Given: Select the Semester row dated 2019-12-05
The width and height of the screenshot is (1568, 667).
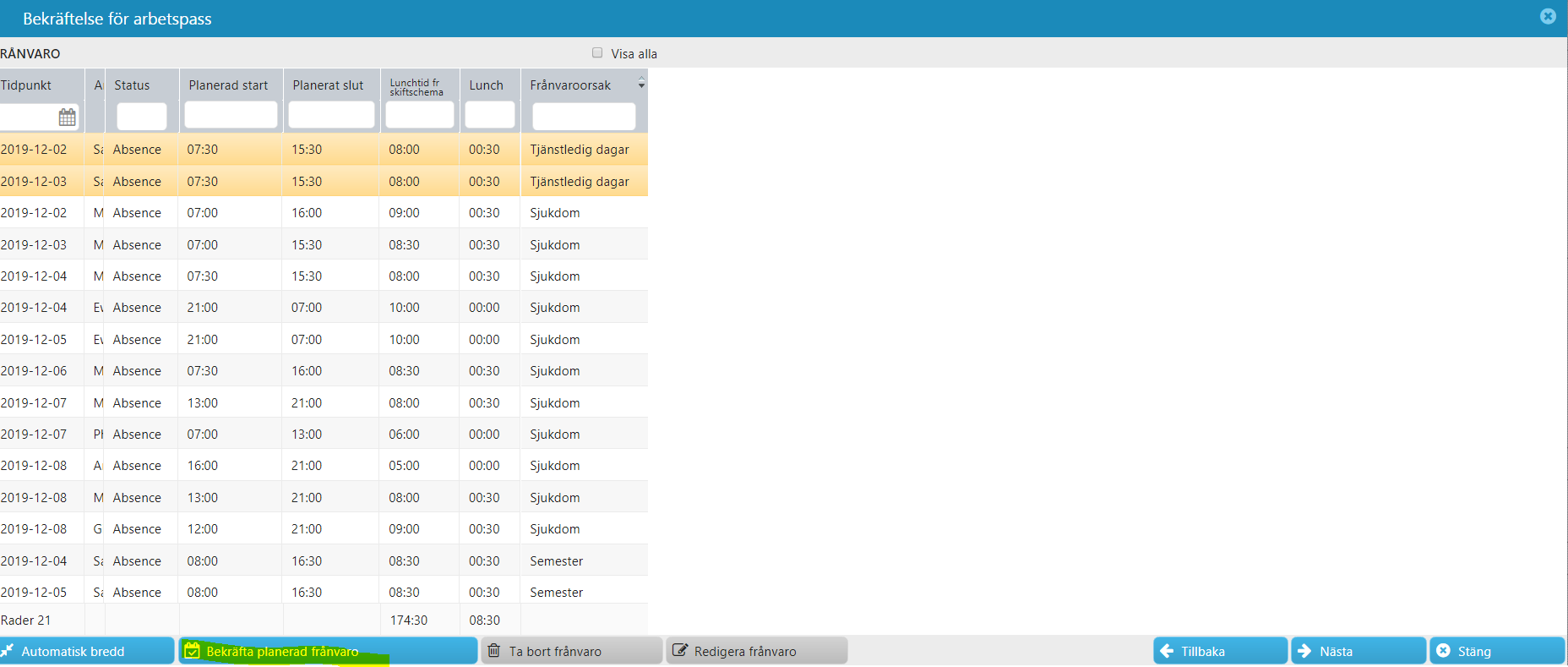Looking at the screenshot, I should 324,592.
